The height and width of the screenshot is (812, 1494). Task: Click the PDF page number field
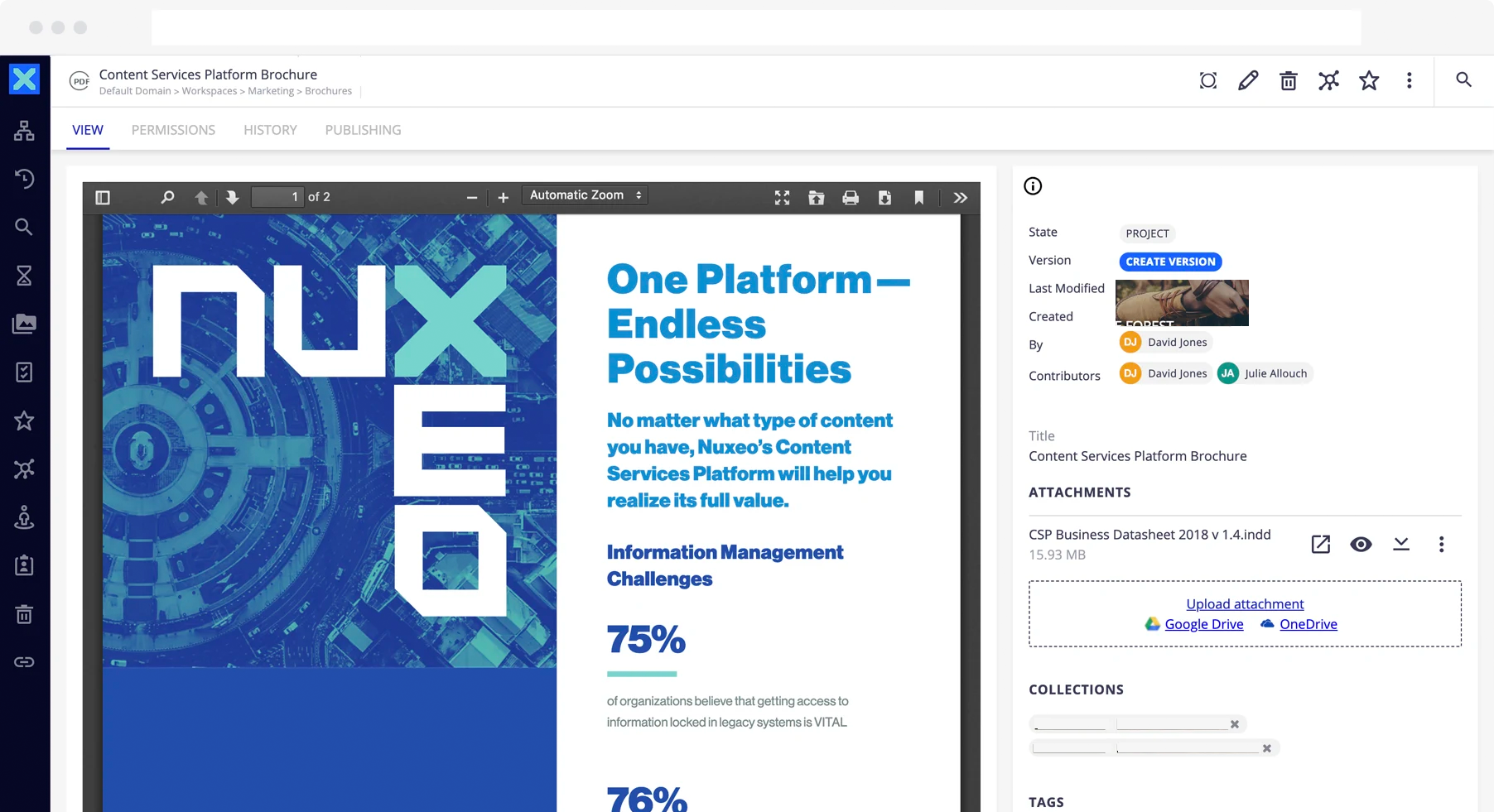277,197
